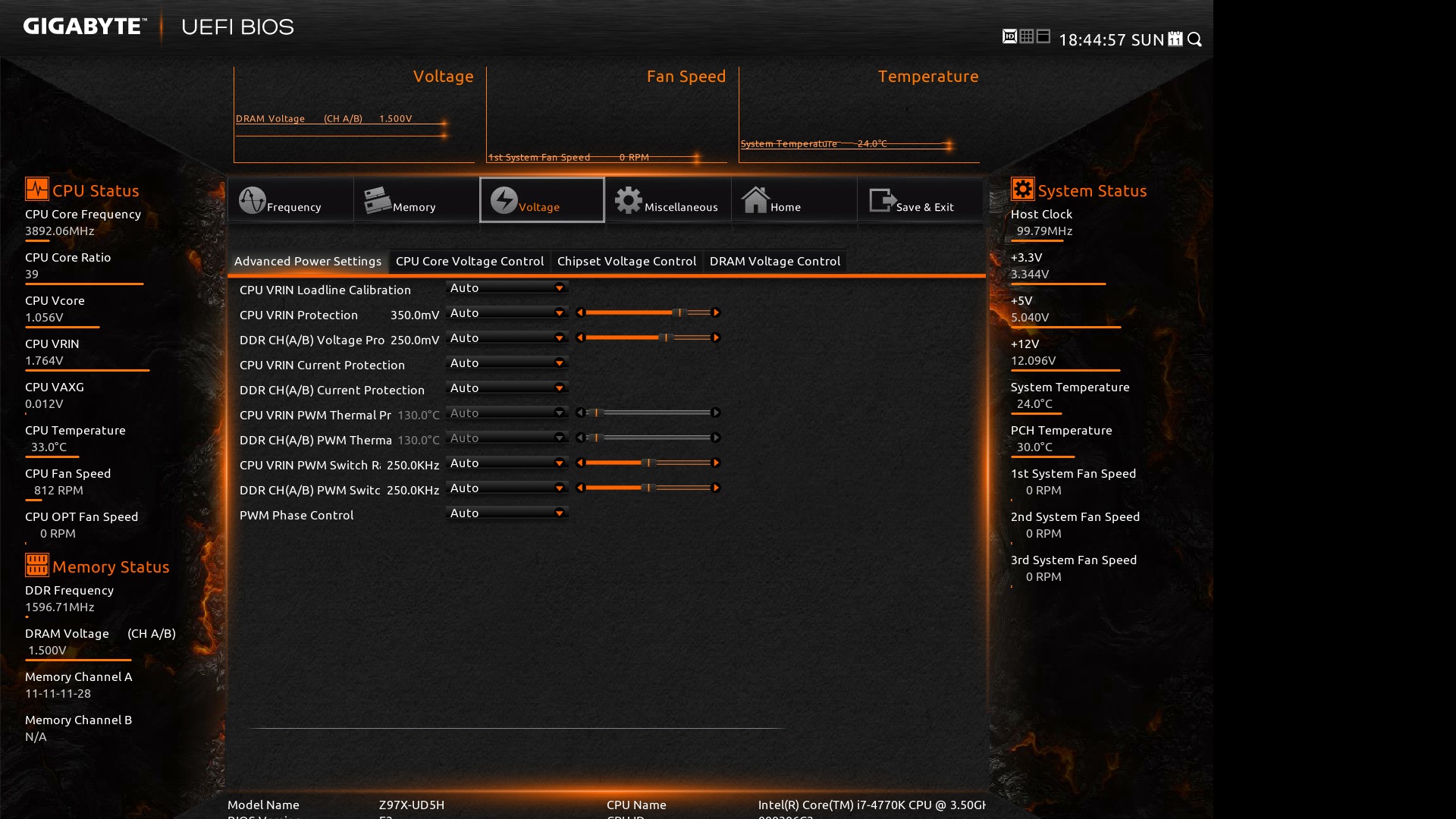Open the calendar date icon

tap(1175, 39)
